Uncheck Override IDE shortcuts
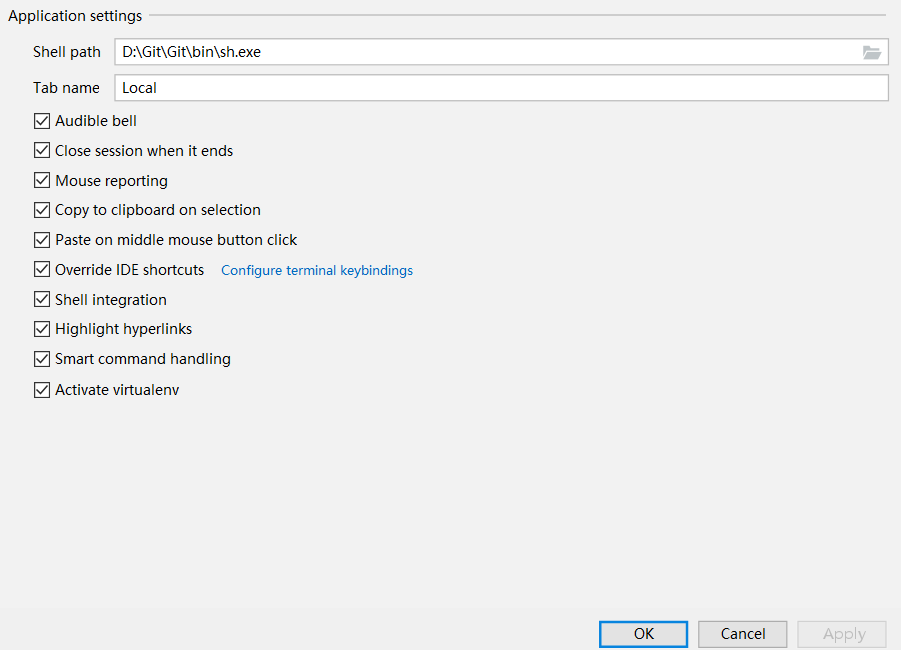901x650 pixels. 42,270
